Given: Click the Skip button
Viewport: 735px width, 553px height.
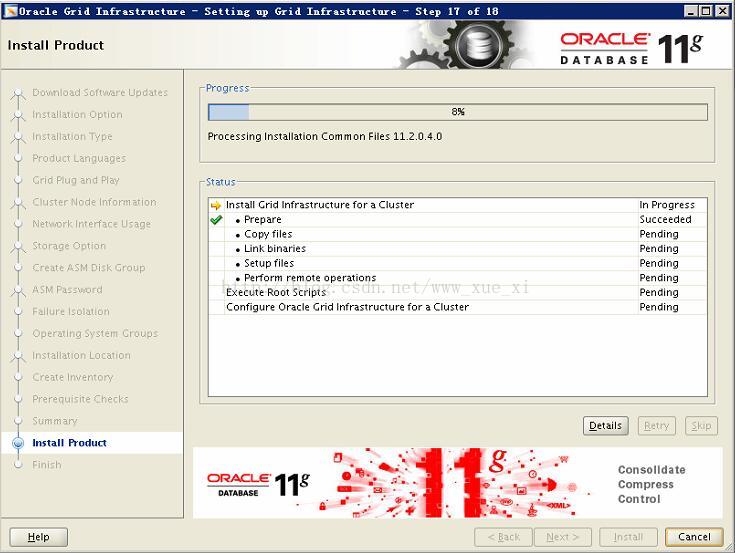Looking at the screenshot, I should [701, 426].
